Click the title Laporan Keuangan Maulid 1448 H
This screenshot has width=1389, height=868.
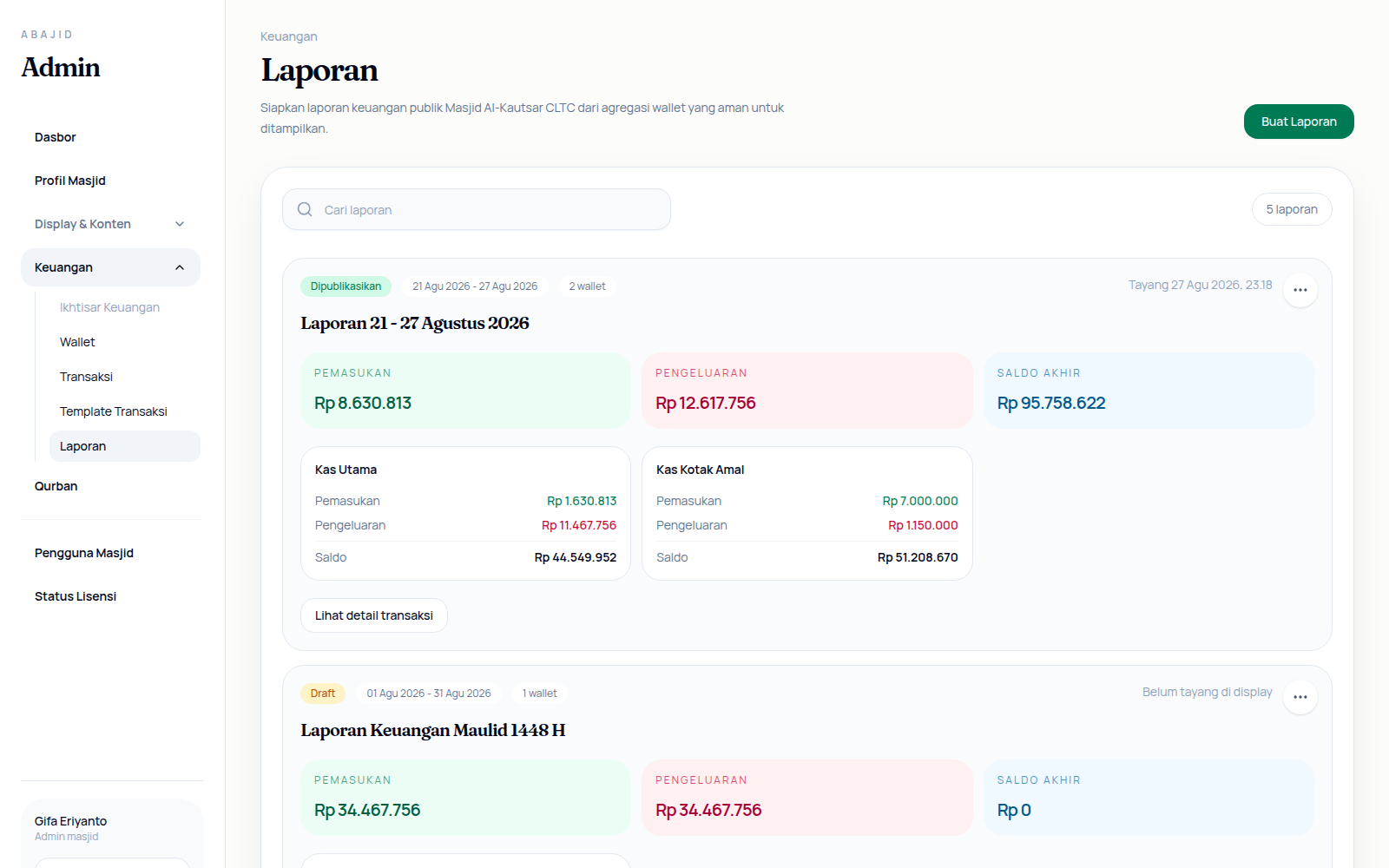(433, 730)
